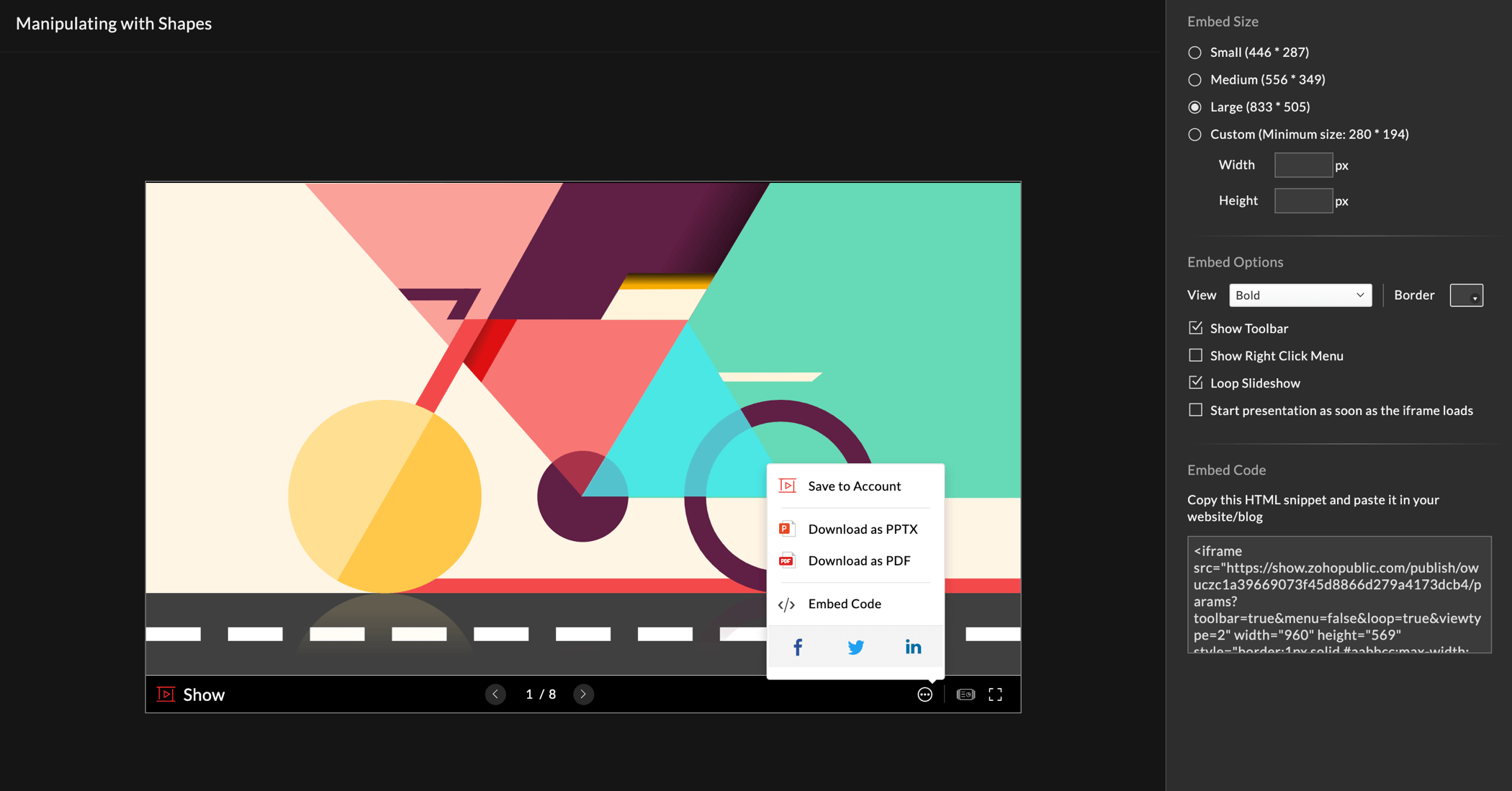This screenshot has width=1512, height=791.
Task: Open the Border color dropdown
Action: tap(1467, 295)
